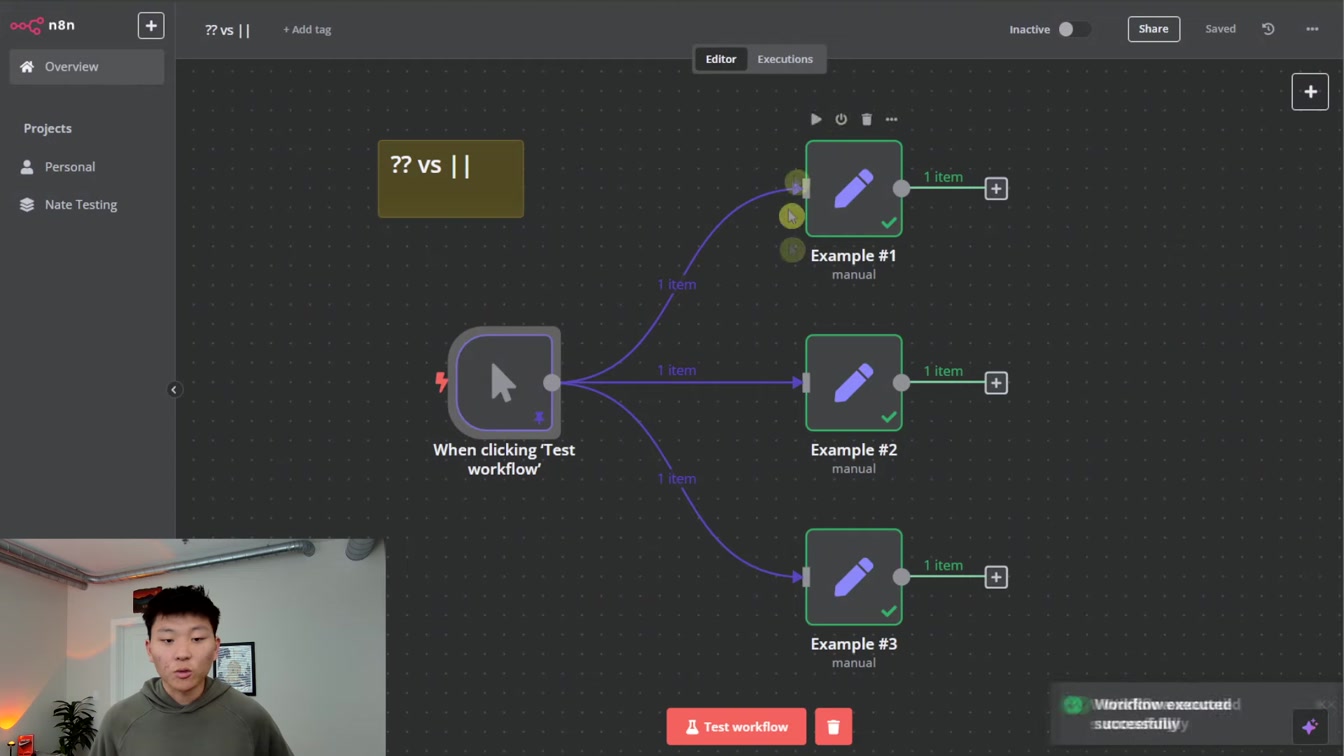Delete Example #1 node with trash icon
The height and width of the screenshot is (756, 1344).
point(867,119)
